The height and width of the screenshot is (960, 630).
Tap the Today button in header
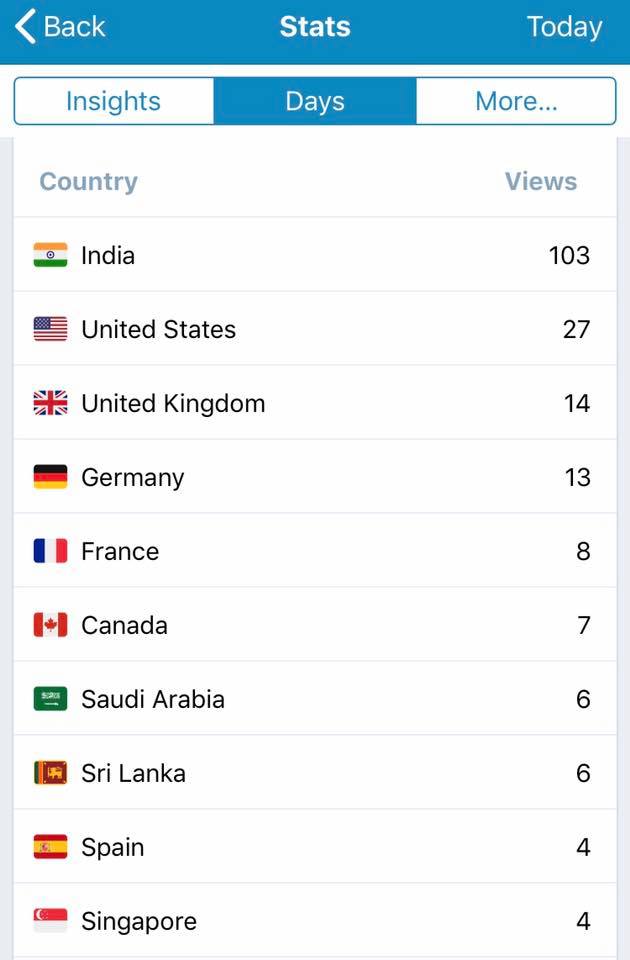click(x=564, y=27)
